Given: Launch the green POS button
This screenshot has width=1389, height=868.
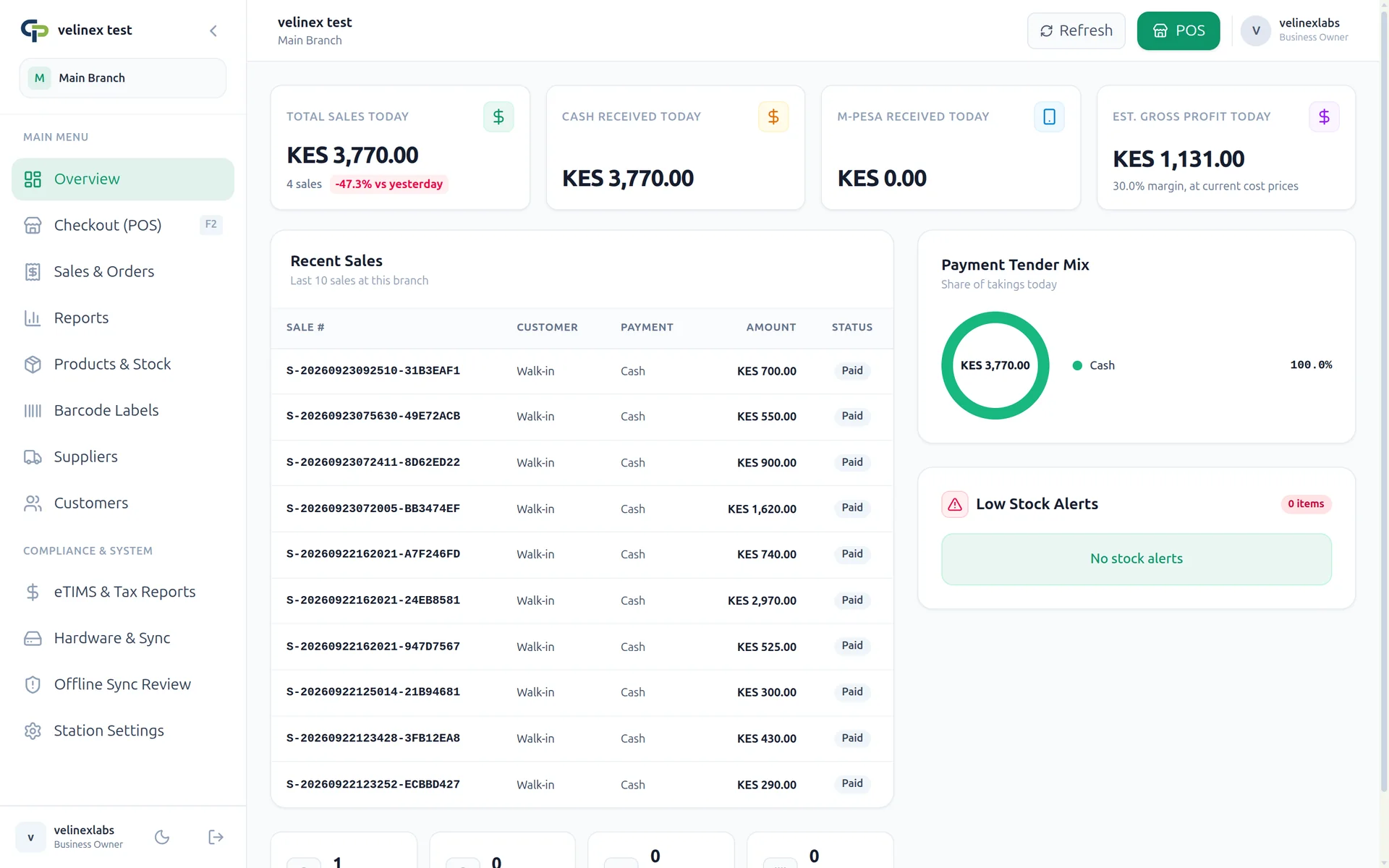Looking at the screenshot, I should (x=1178, y=31).
